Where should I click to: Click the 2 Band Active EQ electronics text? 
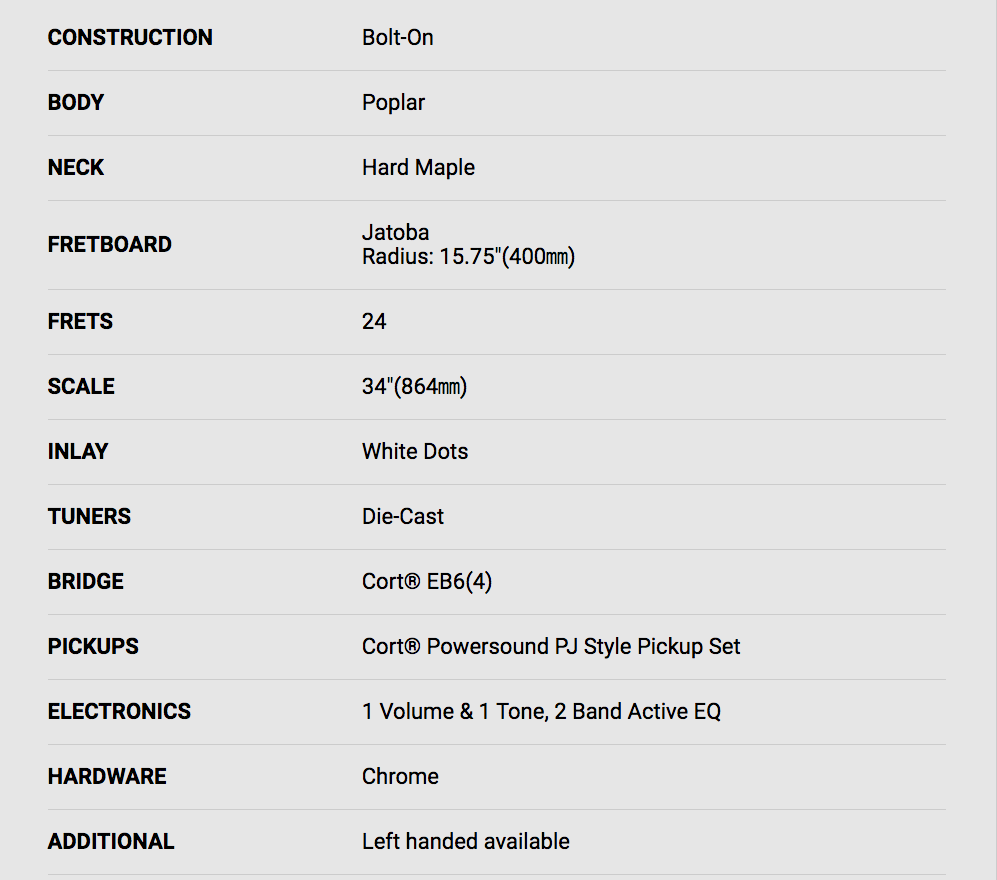coord(637,712)
